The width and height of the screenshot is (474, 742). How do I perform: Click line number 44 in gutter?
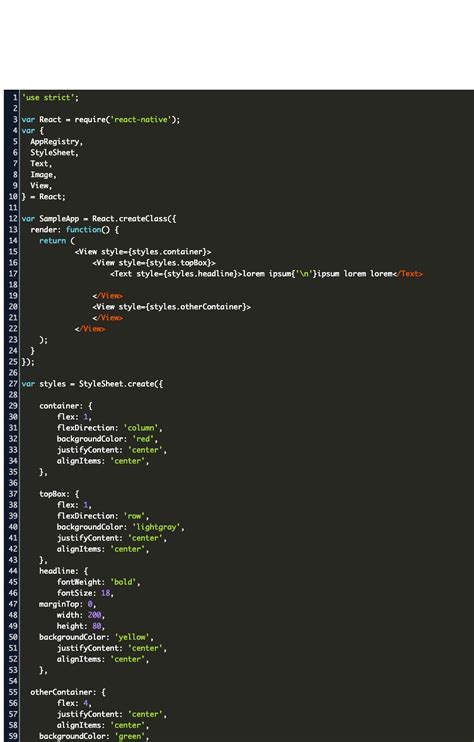tap(13, 571)
